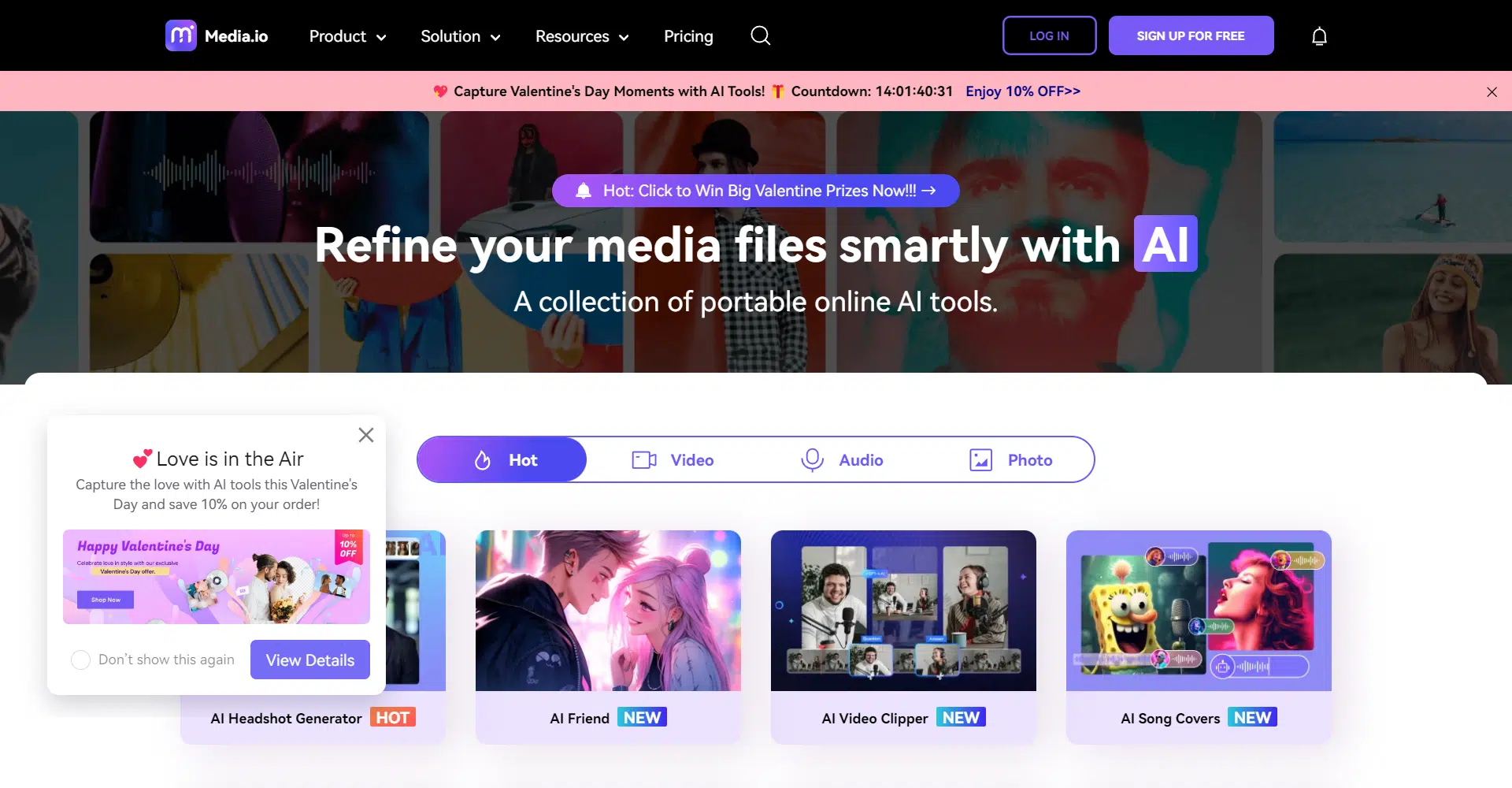
Task: Click the Media.io logo icon
Action: 181,35
